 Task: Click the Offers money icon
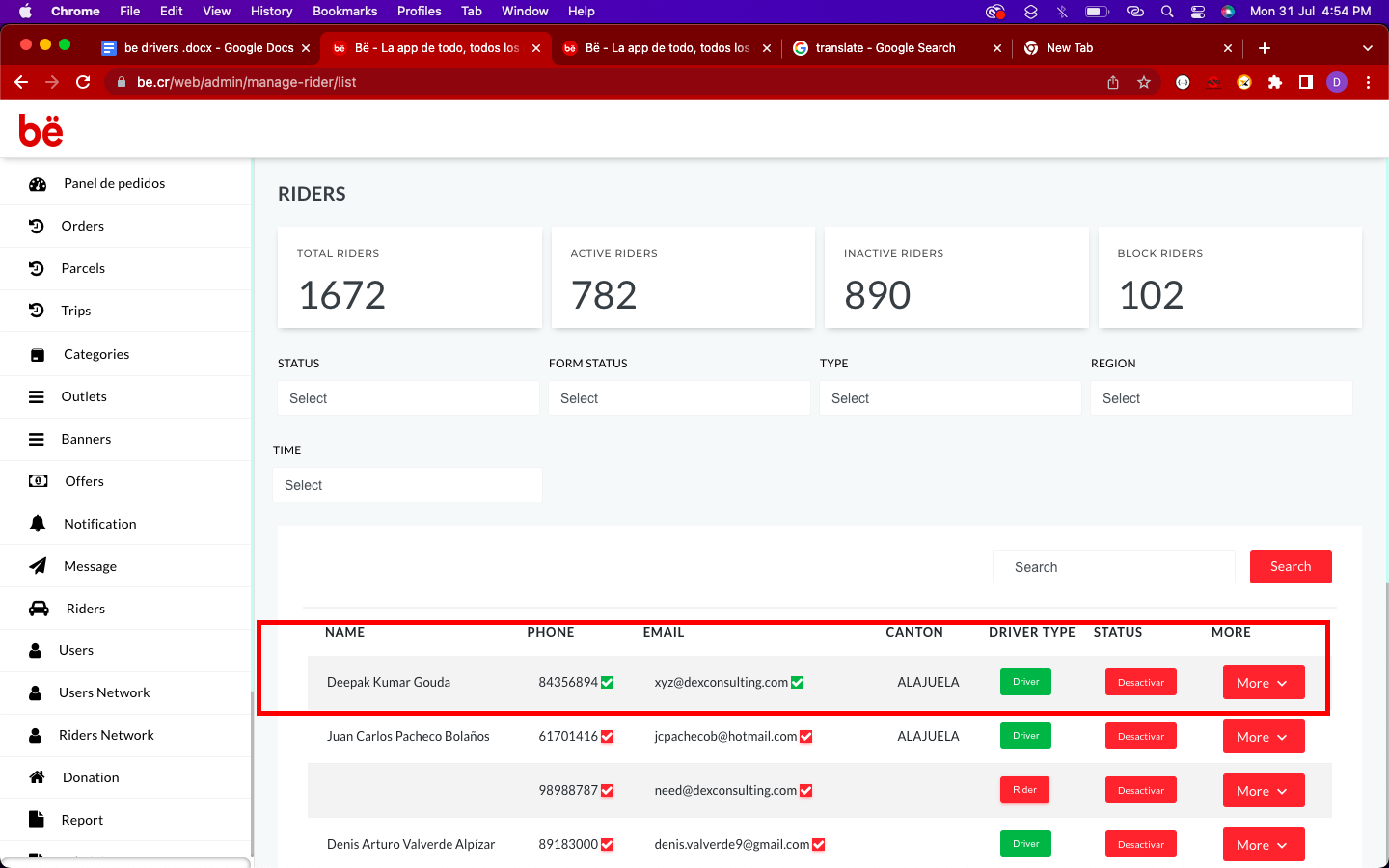click(x=38, y=481)
